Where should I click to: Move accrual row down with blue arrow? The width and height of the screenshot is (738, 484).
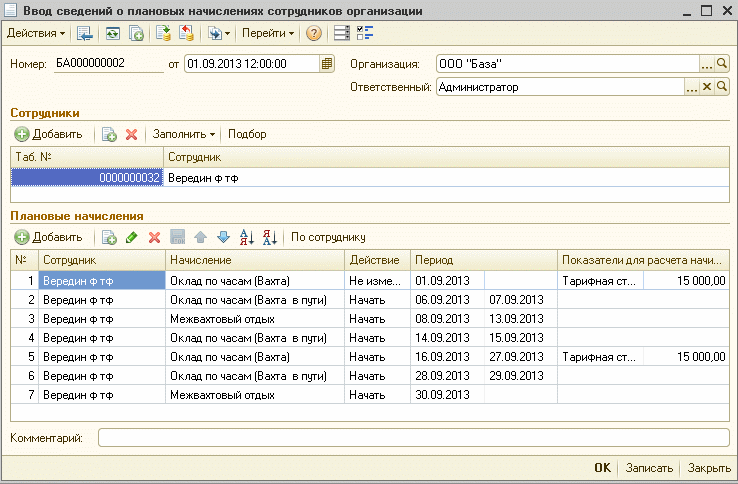[x=224, y=237]
